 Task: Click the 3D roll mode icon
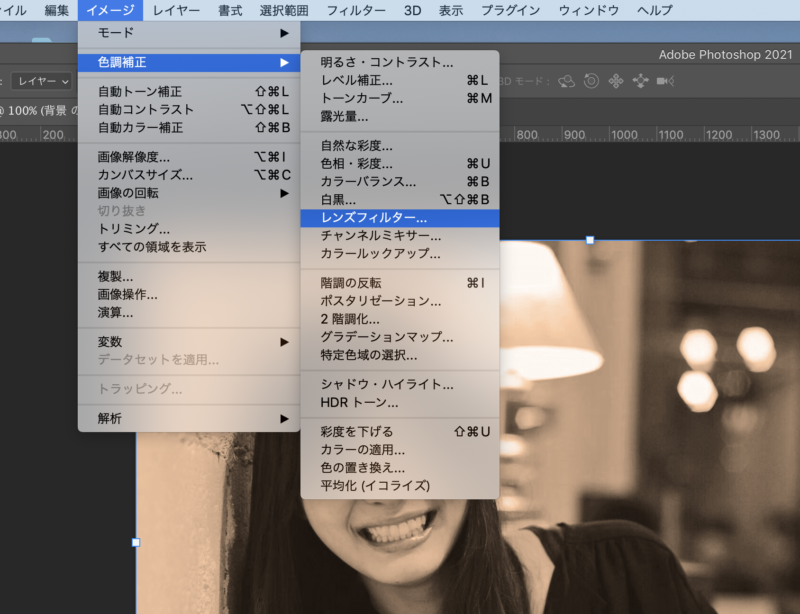(591, 81)
